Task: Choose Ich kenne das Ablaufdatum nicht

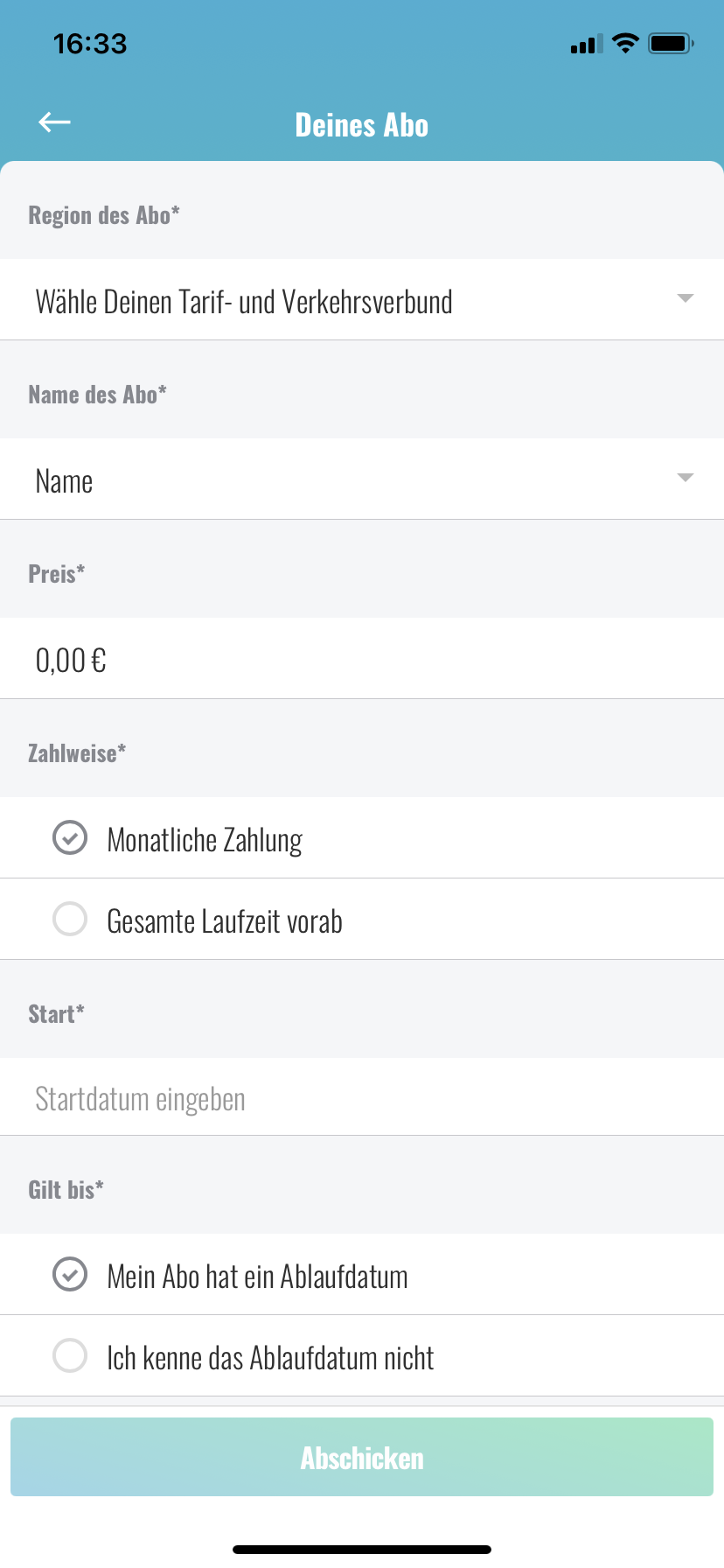Action: [70, 1356]
